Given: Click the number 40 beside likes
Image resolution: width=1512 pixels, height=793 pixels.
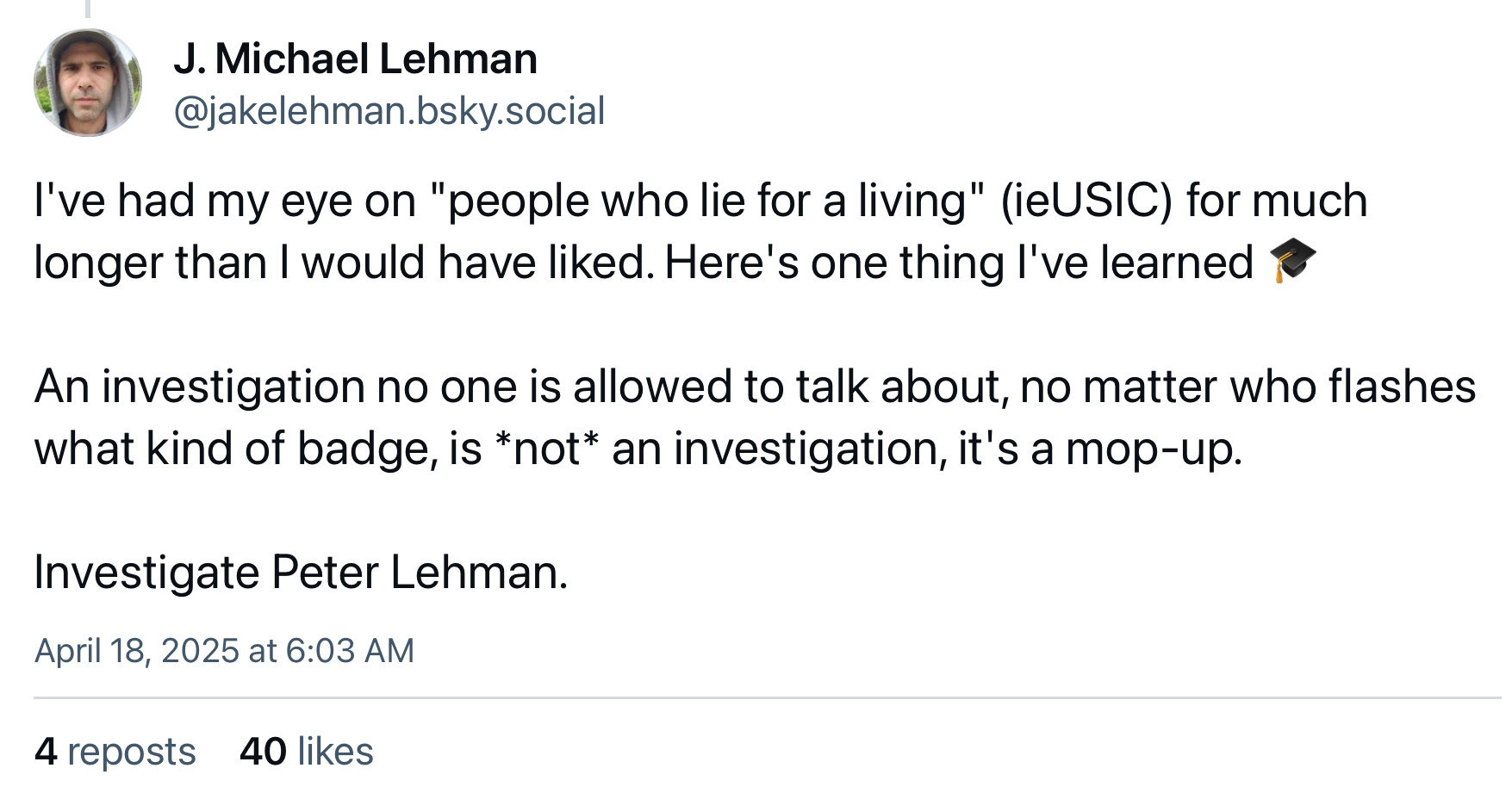Looking at the screenshot, I should [x=263, y=752].
